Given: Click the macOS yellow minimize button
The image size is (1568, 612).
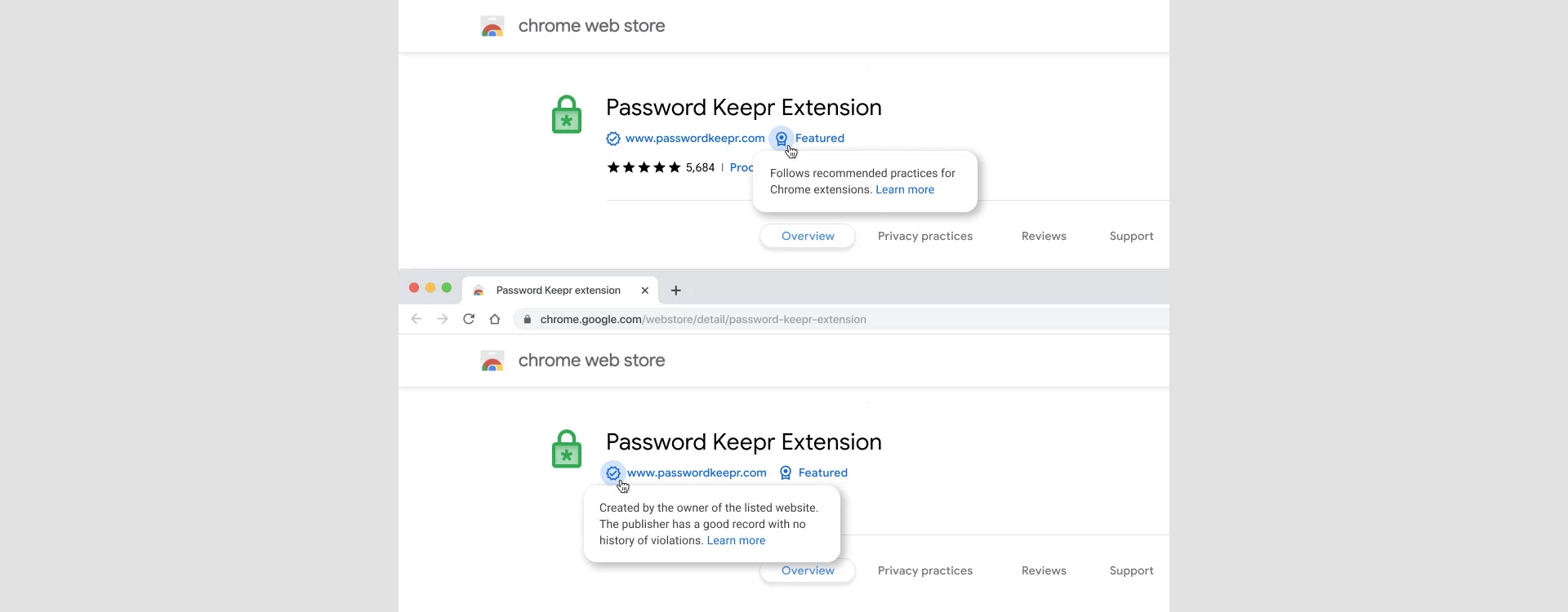Looking at the screenshot, I should pyautogui.click(x=430, y=288).
